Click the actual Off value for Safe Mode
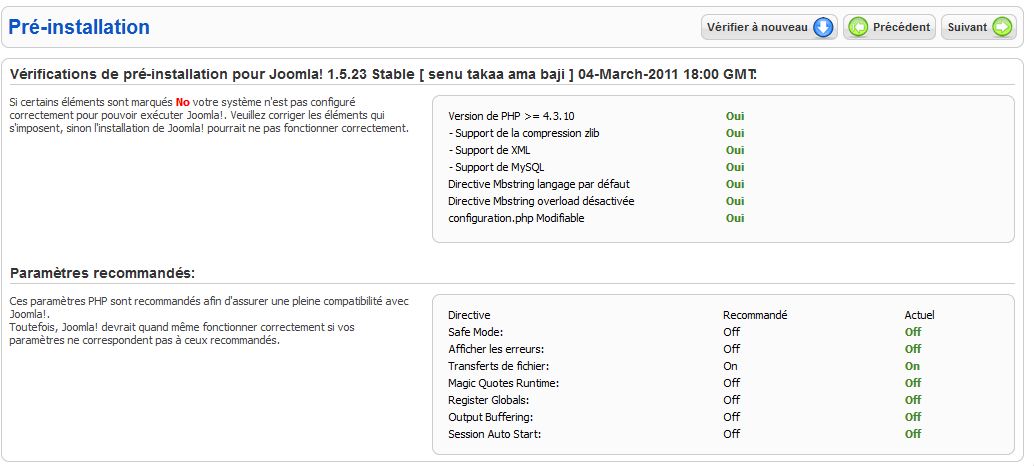 click(913, 332)
